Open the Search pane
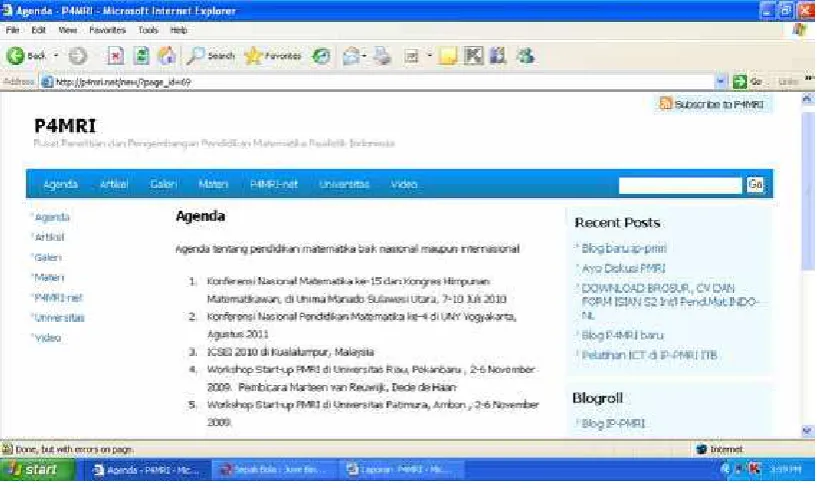 point(211,56)
